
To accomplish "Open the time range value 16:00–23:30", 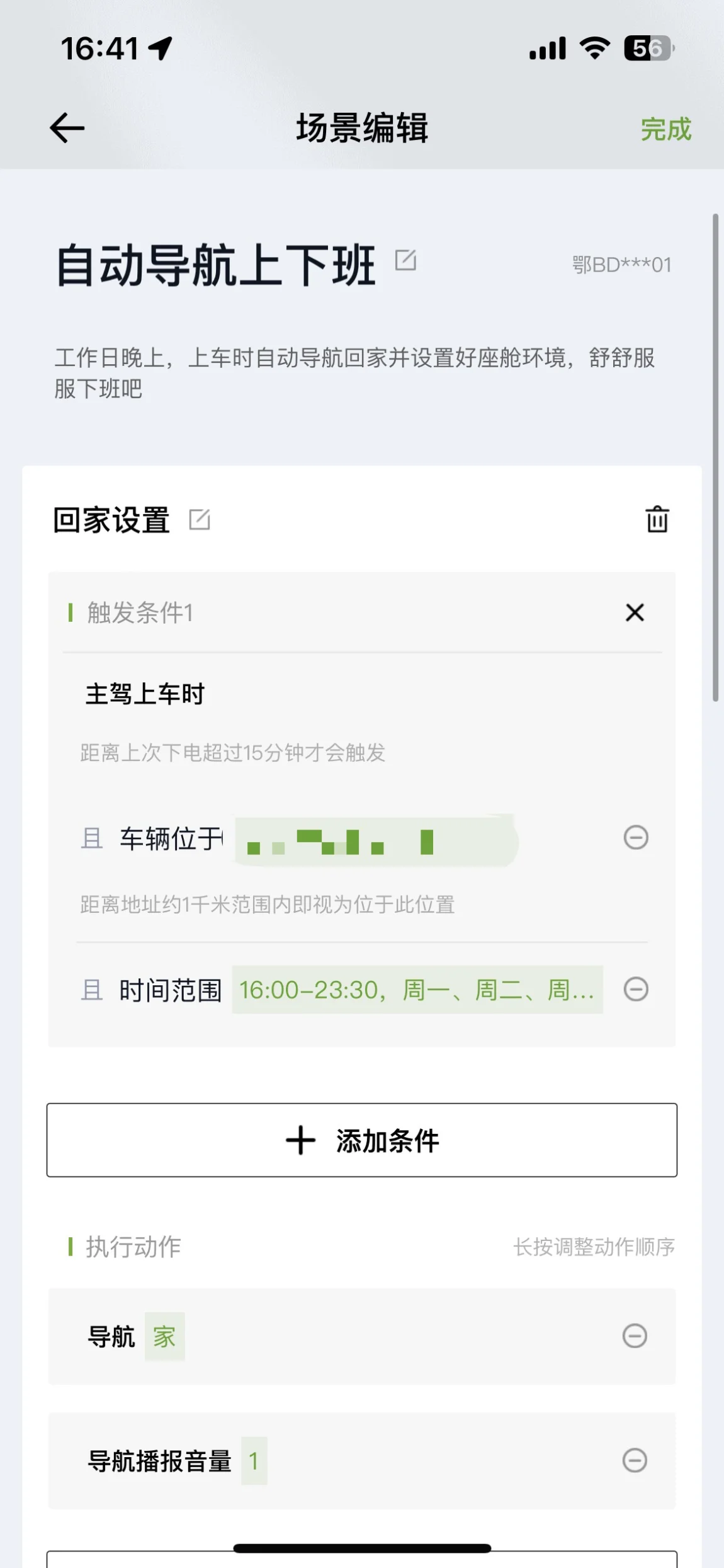I will click(x=417, y=990).
